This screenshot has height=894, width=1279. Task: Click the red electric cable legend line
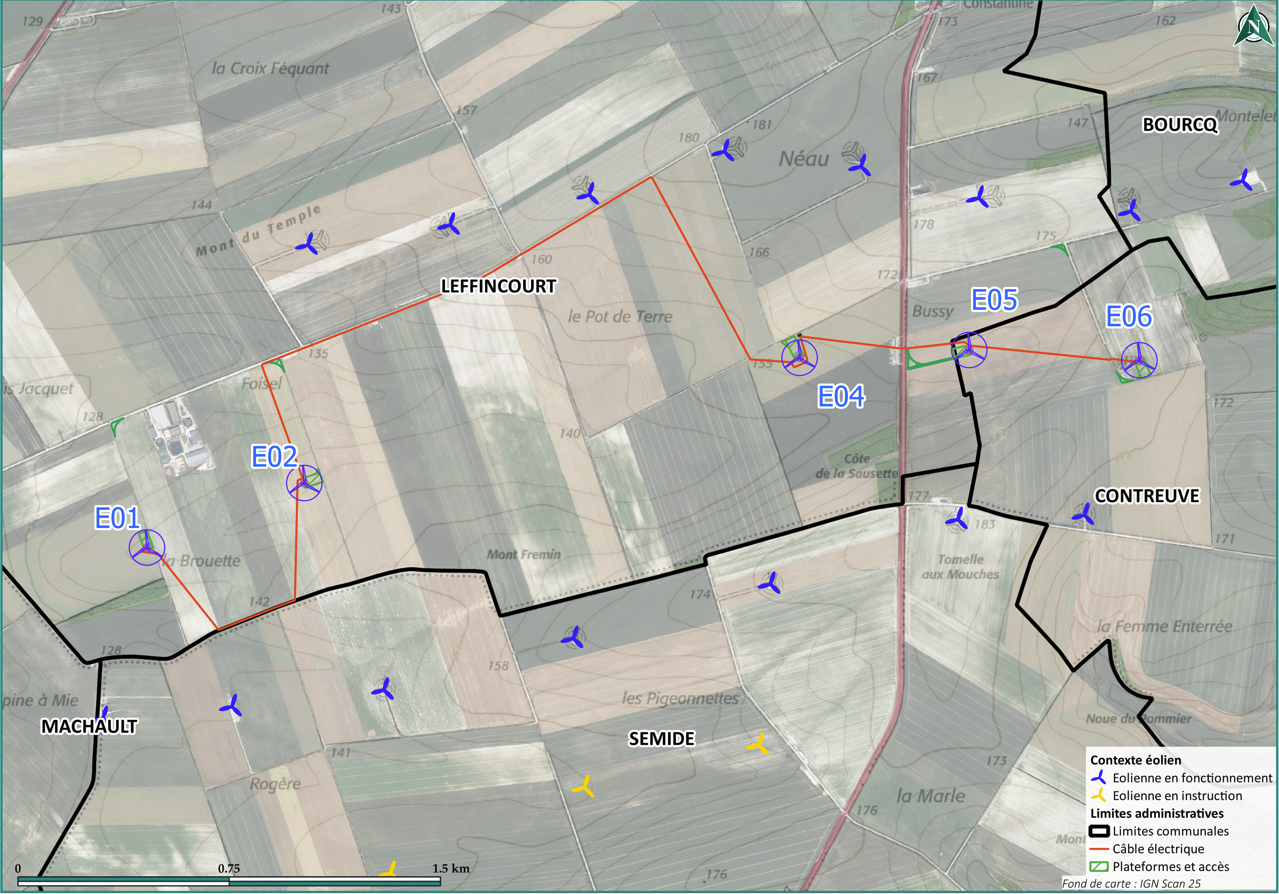[x=1098, y=849]
